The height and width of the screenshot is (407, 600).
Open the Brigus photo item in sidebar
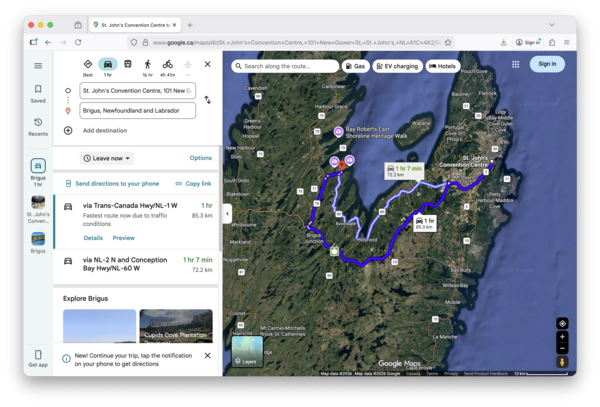tap(38, 243)
